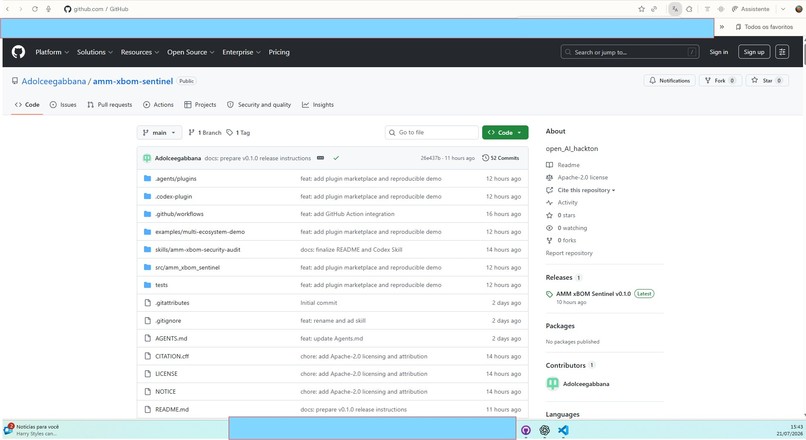Expand the Enterprise menu

coord(241,52)
